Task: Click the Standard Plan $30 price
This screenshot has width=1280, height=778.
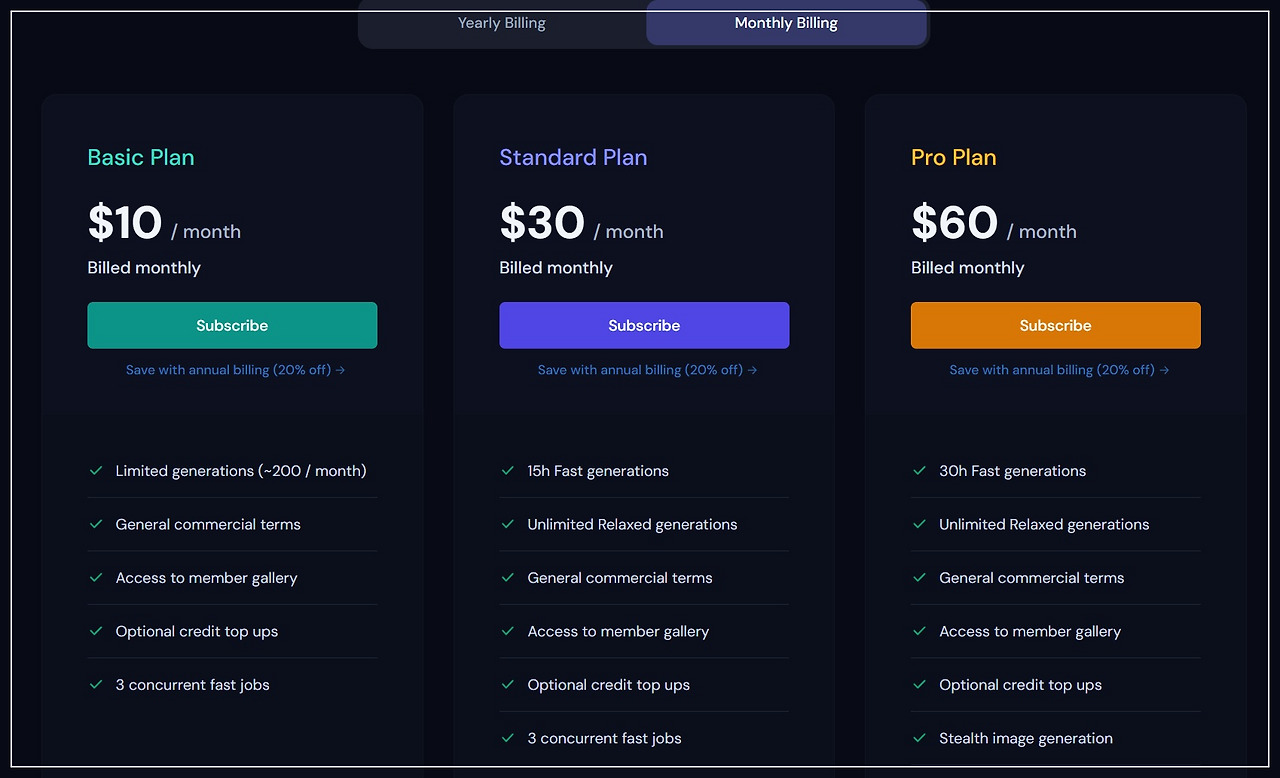Action: pyautogui.click(x=542, y=223)
